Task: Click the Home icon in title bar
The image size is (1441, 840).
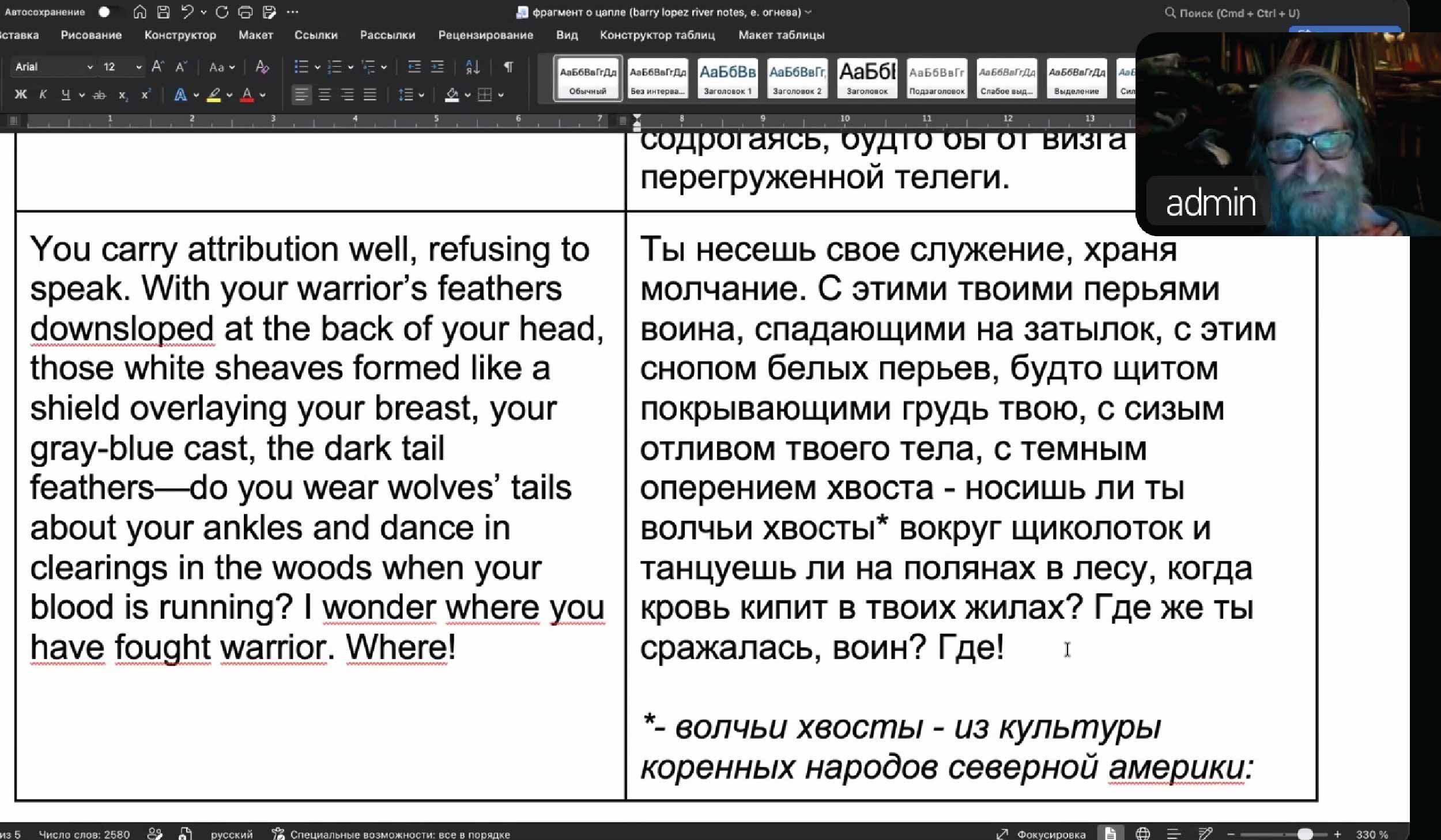Action: 139,12
